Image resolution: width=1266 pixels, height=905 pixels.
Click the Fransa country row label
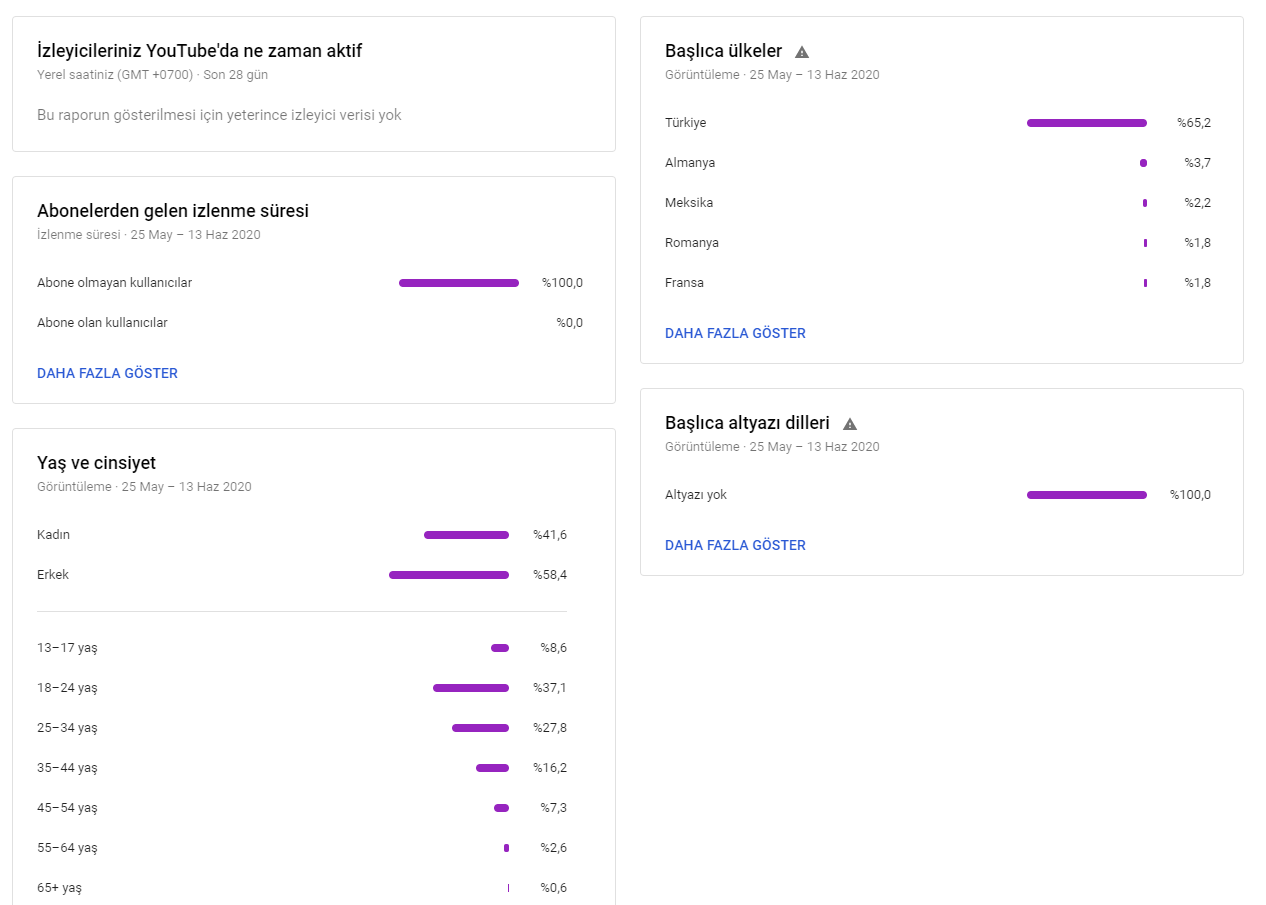[x=684, y=283]
